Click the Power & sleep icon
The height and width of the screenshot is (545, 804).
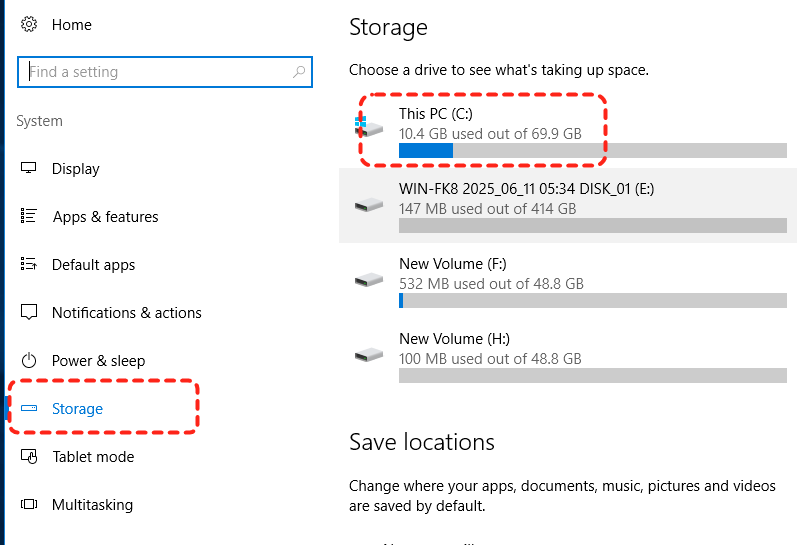[29, 361]
